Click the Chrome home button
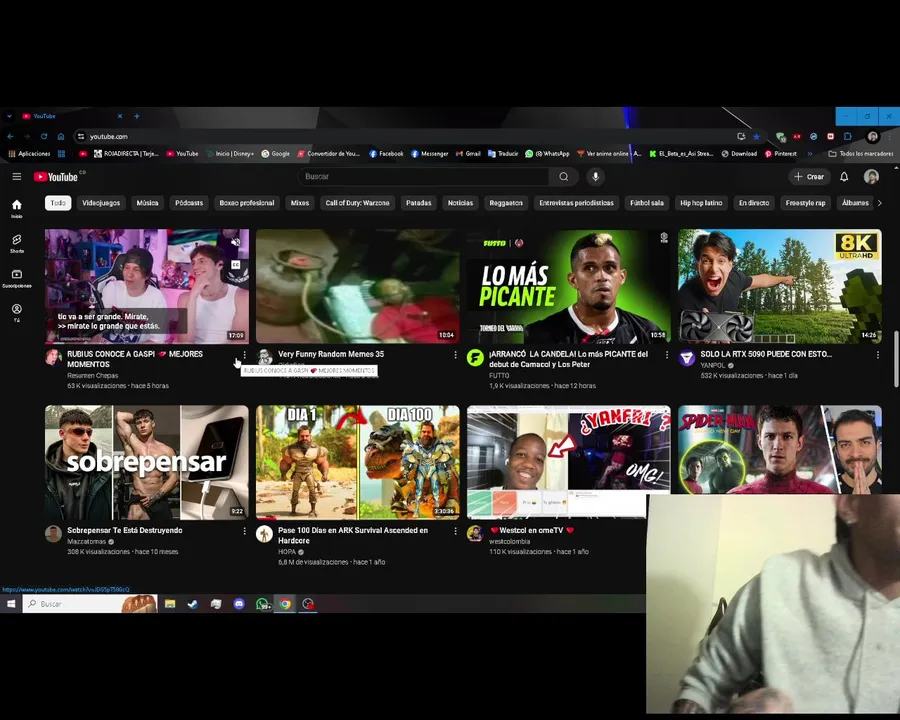The height and width of the screenshot is (720, 900). [x=61, y=136]
